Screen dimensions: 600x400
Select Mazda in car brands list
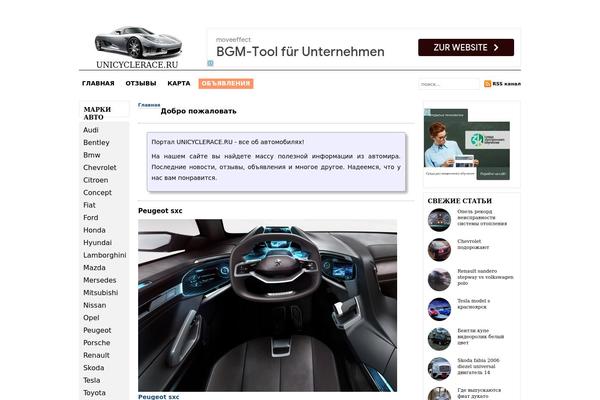(x=94, y=268)
